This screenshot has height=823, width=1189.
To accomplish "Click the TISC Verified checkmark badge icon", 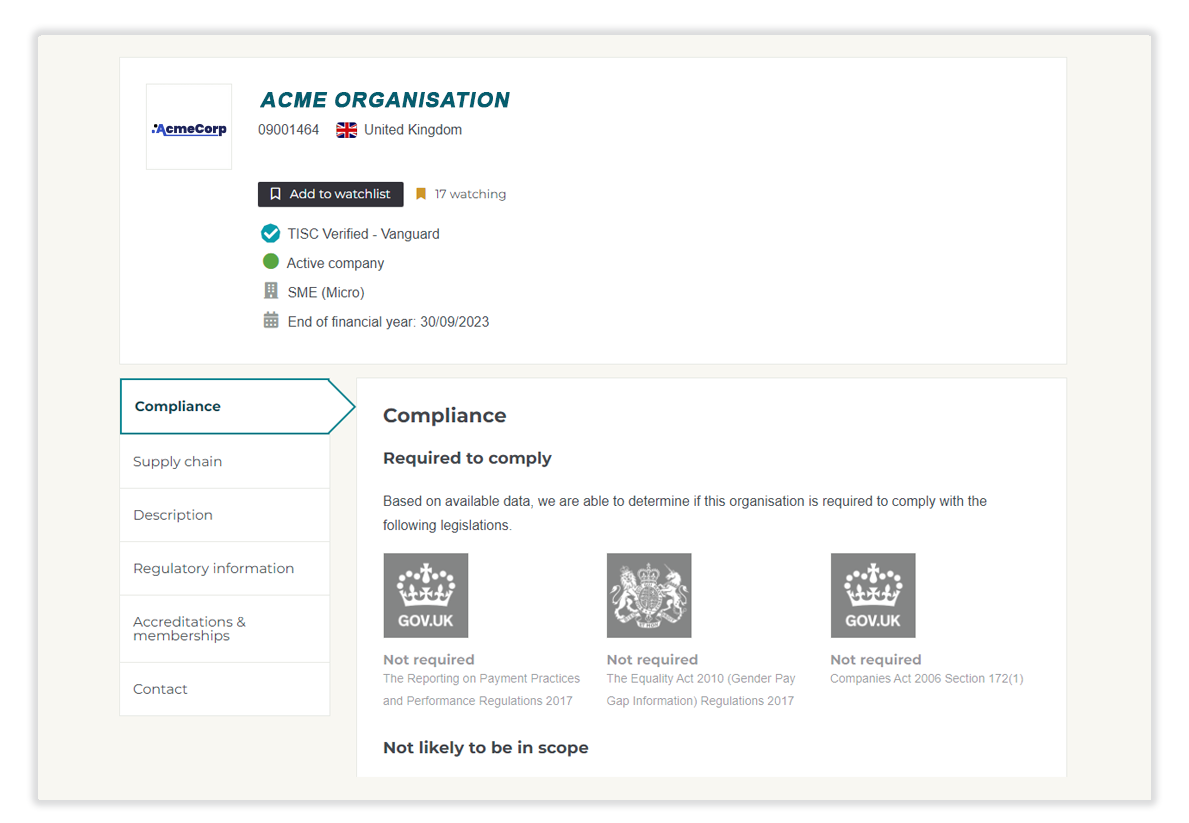I will pos(270,234).
